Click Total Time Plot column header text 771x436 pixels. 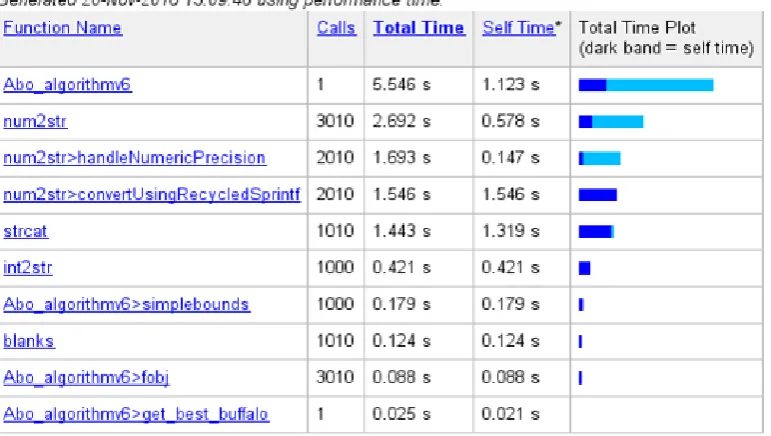click(637, 28)
